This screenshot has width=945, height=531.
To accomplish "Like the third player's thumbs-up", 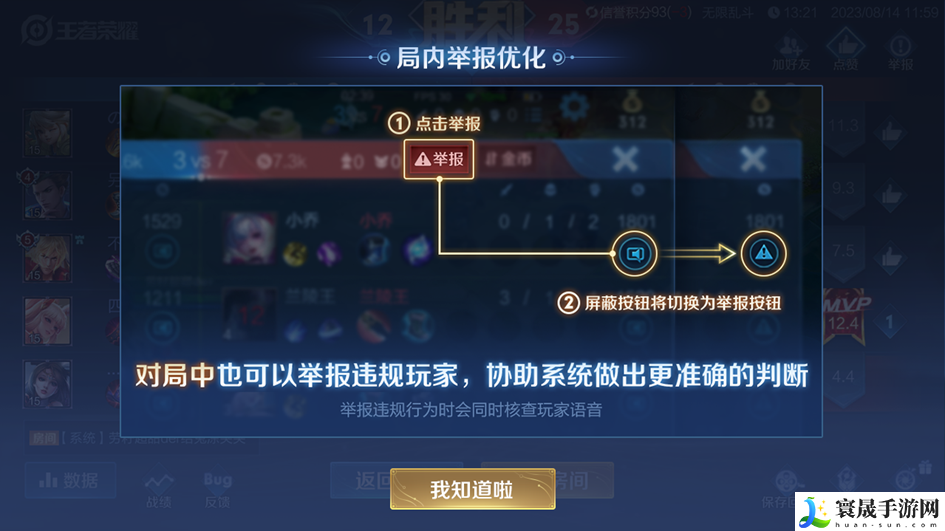I will tap(890, 257).
